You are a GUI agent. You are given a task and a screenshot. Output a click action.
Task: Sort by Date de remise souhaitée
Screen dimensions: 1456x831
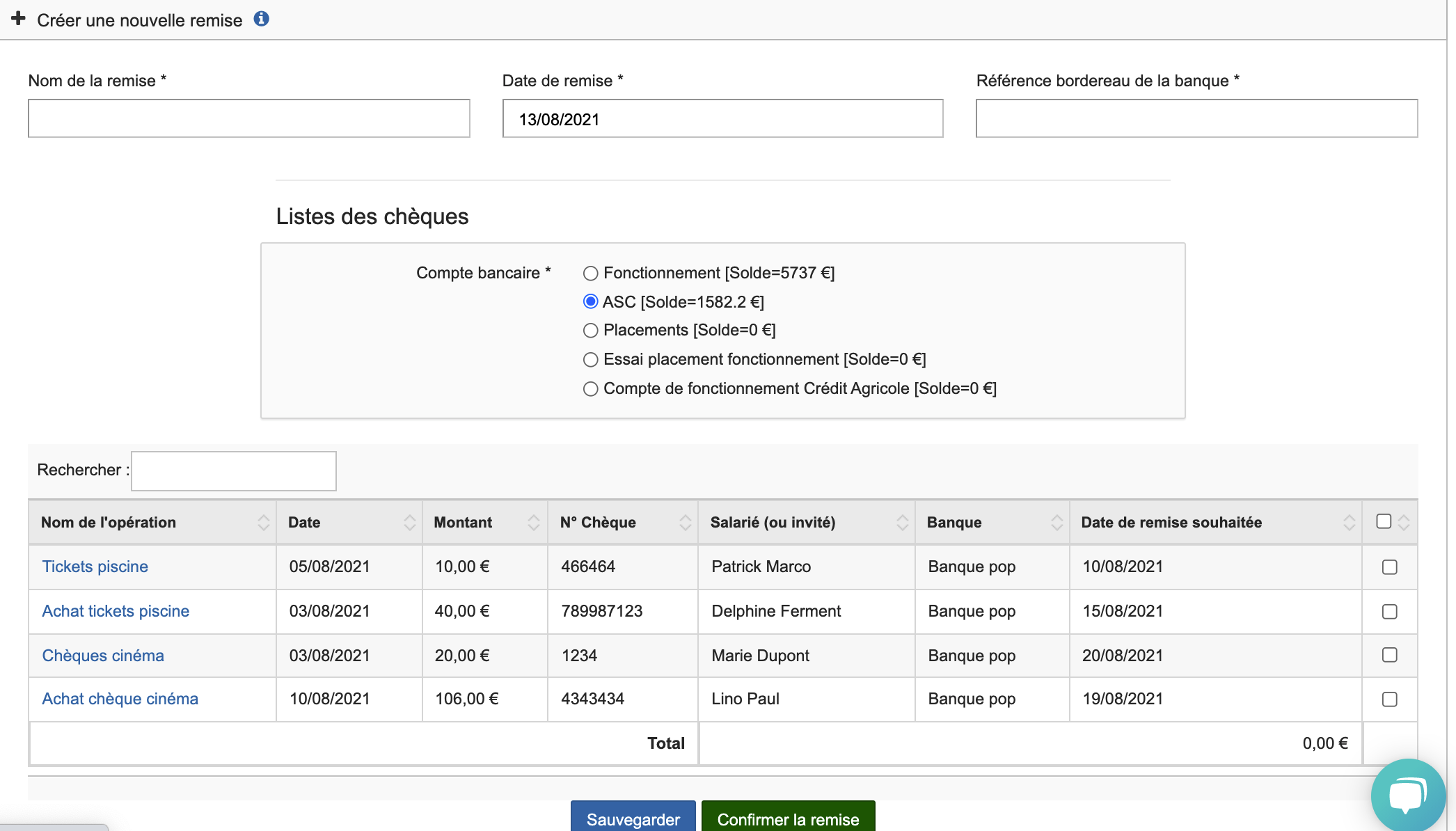click(x=1349, y=522)
